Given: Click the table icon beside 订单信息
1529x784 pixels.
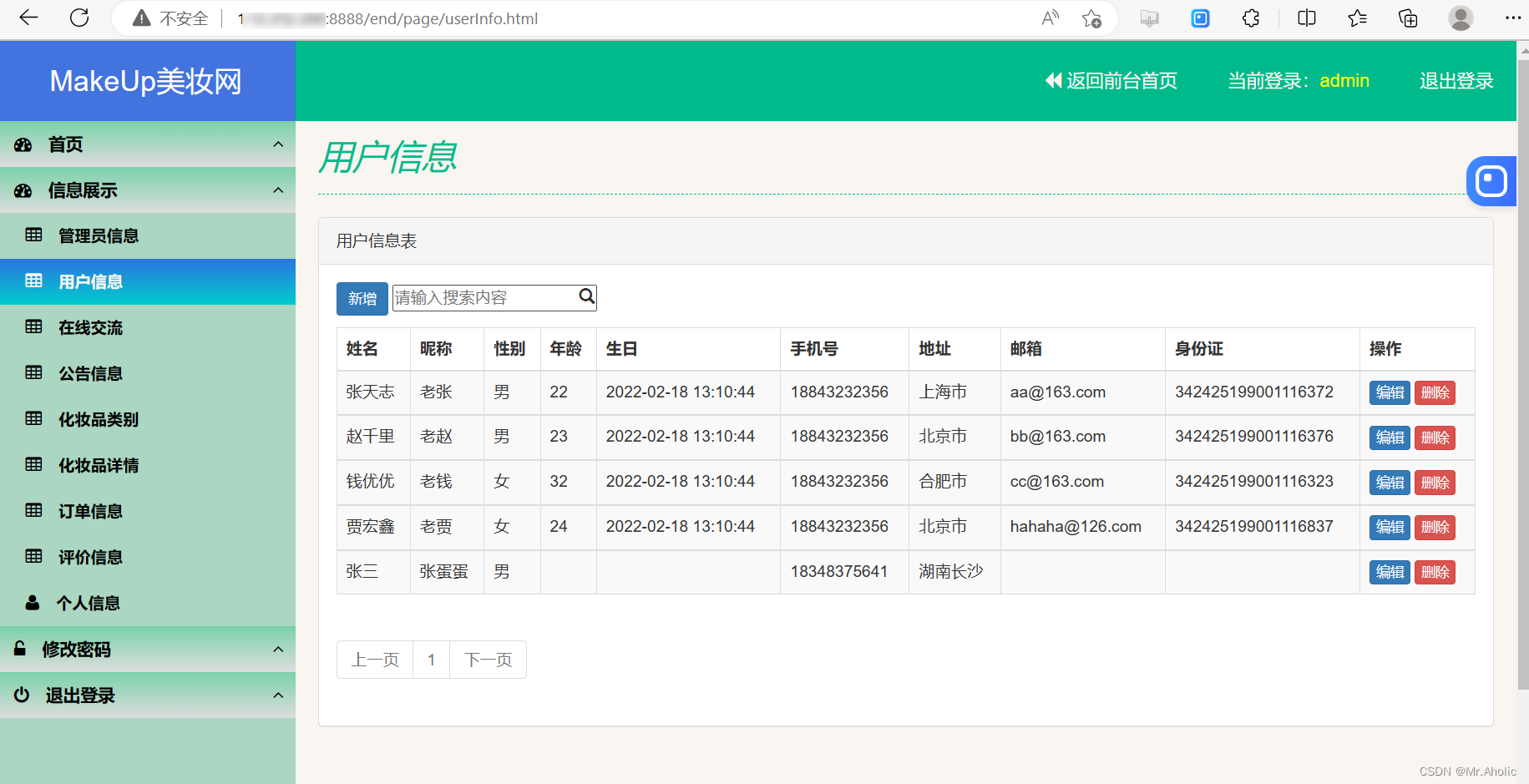Looking at the screenshot, I should point(33,510).
